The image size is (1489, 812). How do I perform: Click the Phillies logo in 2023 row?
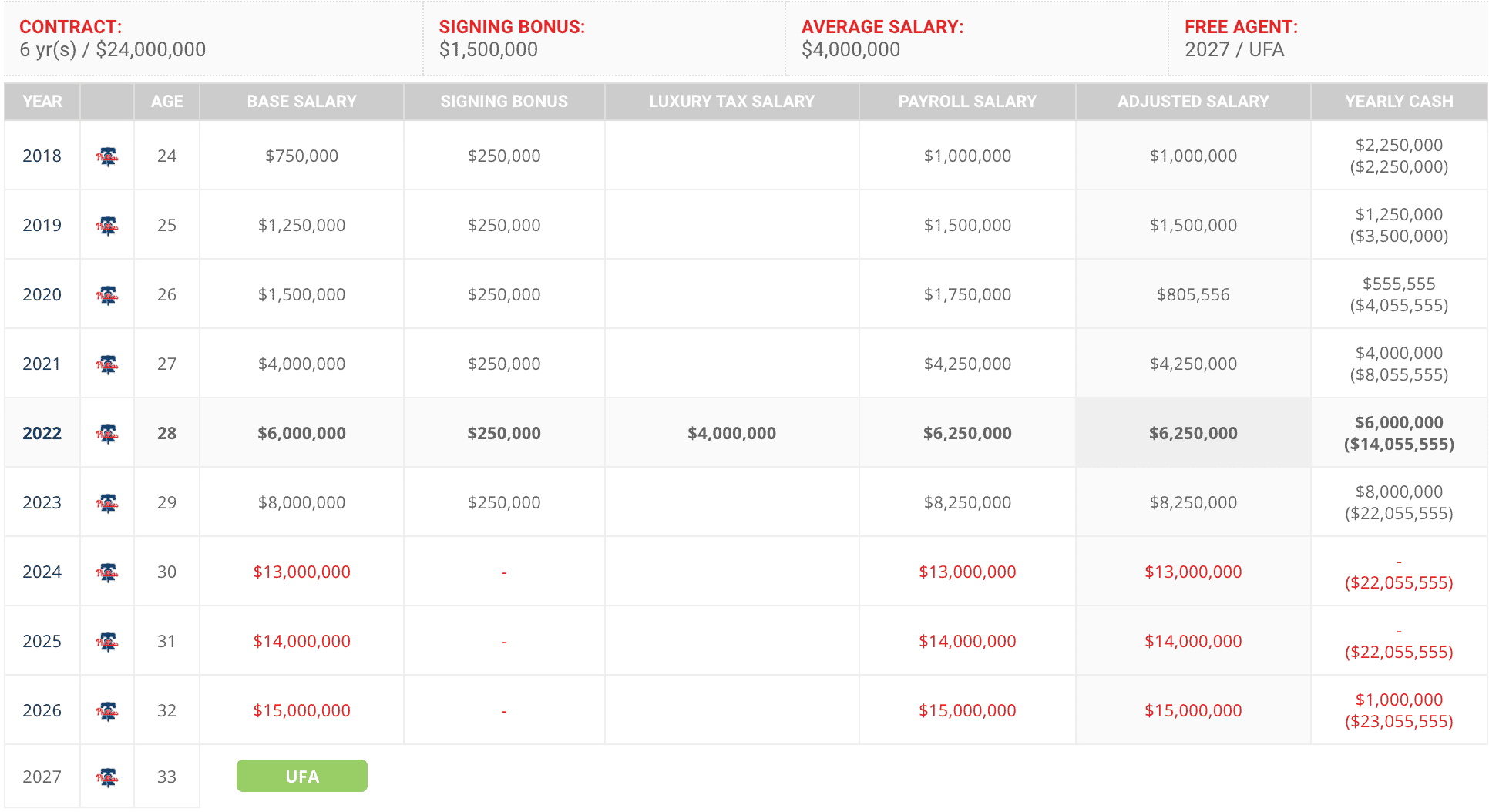tap(107, 503)
